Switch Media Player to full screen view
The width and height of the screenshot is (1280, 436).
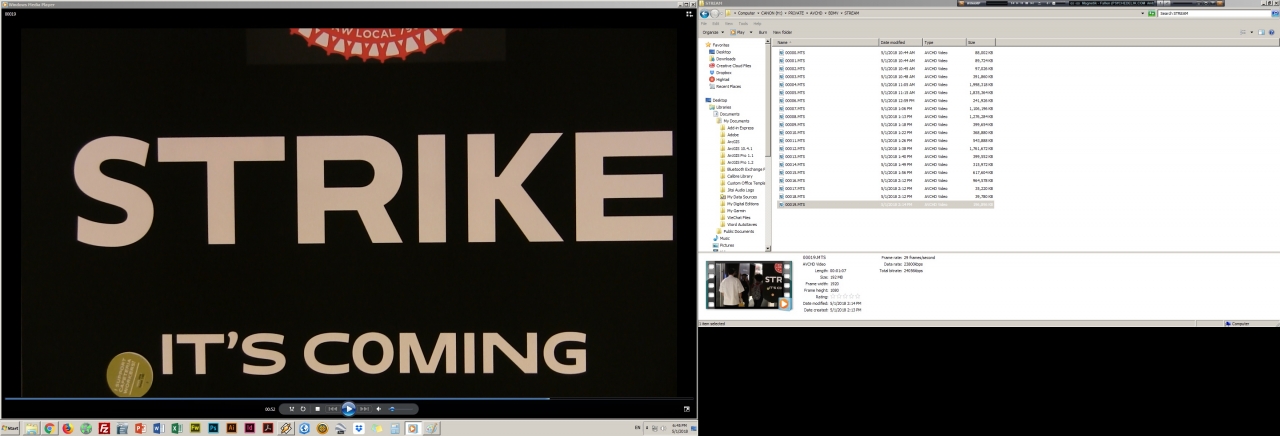tap(687, 408)
